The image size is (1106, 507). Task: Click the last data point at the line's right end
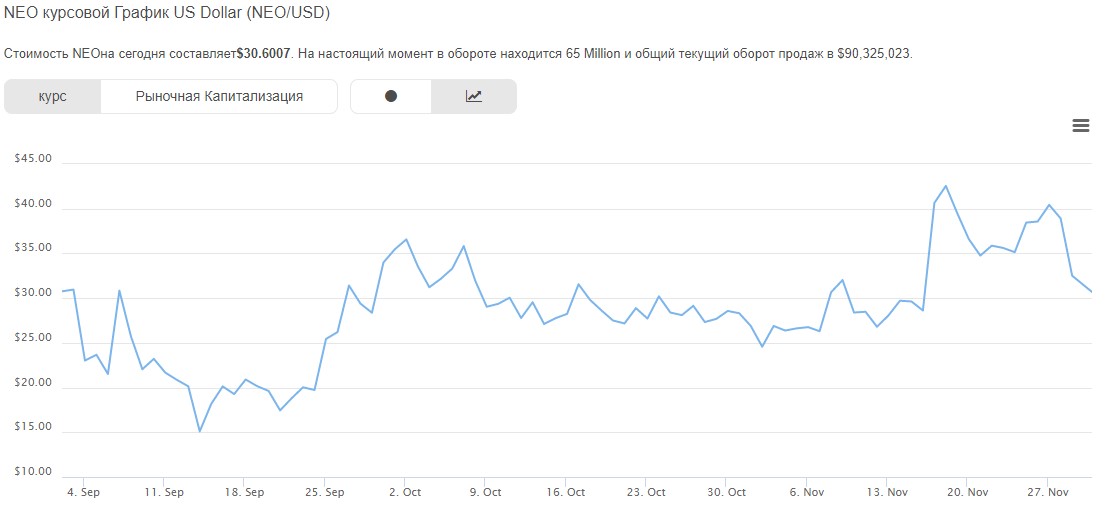click(1091, 291)
